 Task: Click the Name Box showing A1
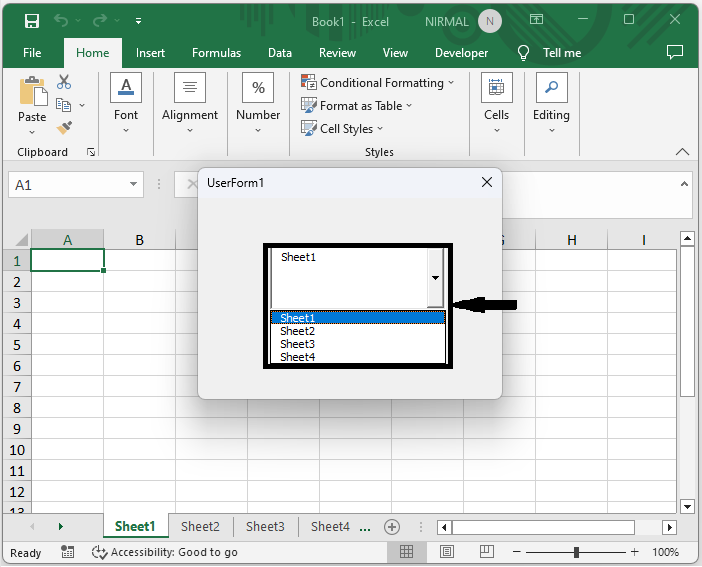(x=67, y=185)
